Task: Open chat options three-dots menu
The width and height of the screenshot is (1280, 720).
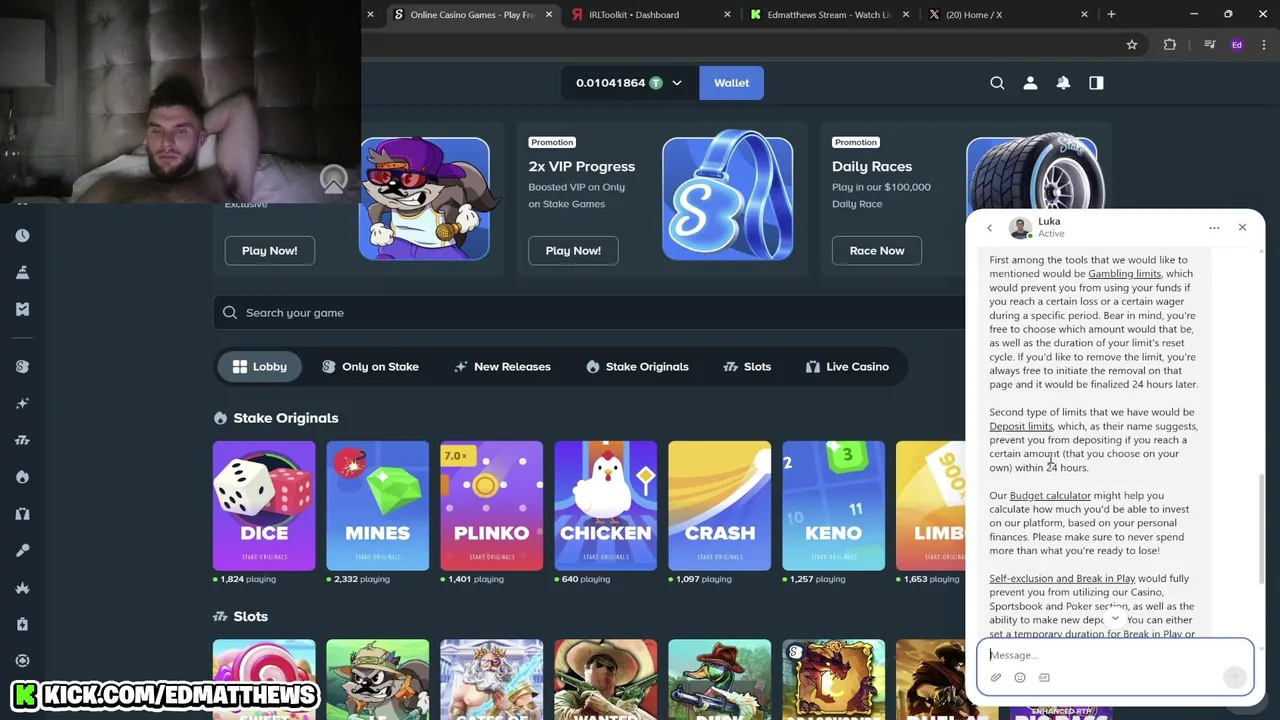Action: [x=1214, y=228]
